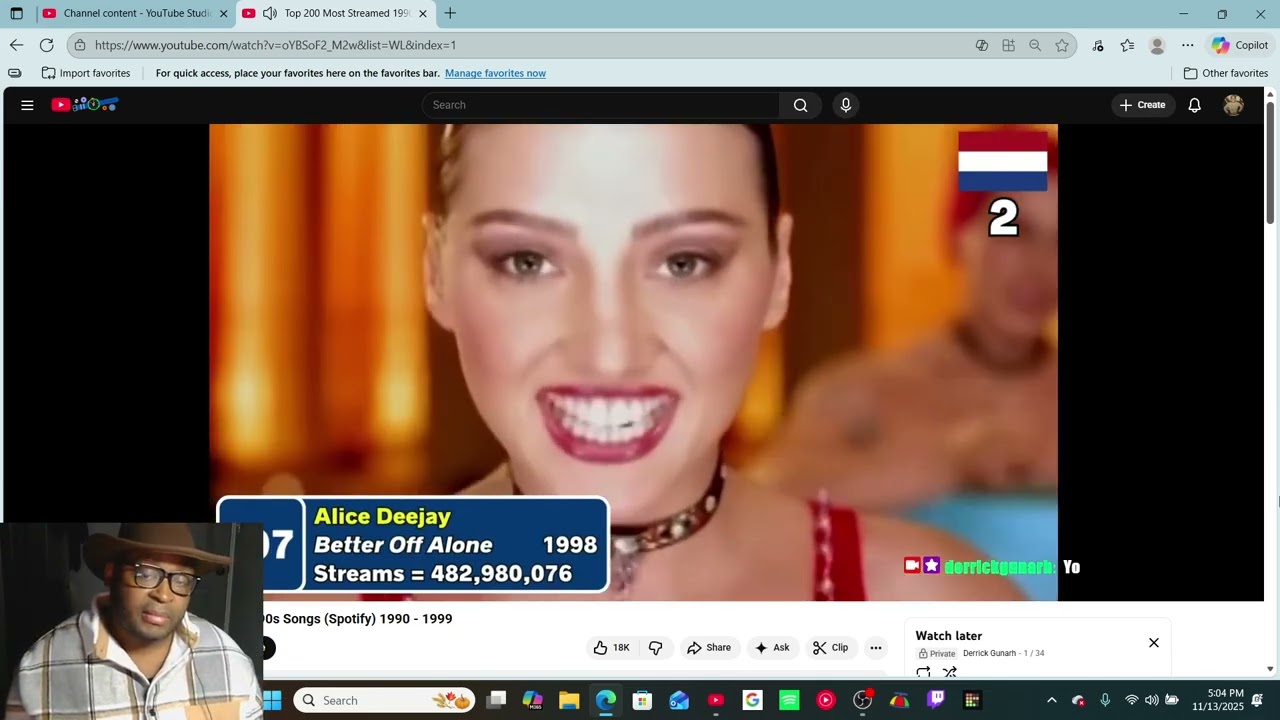
Task: Go to the YouTube home logo
Action: tap(85, 105)
